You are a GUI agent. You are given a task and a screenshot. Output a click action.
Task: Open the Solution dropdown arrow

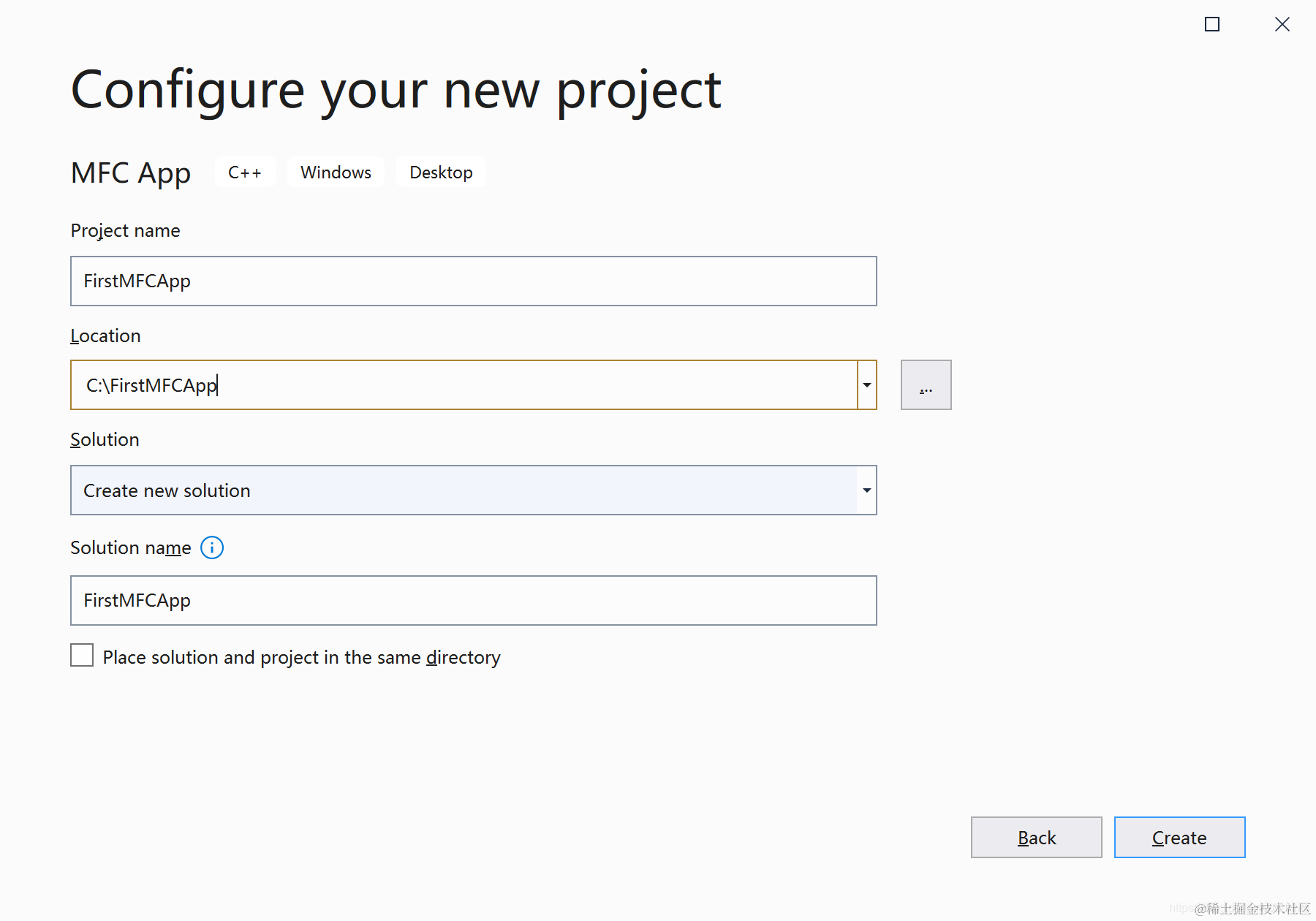pyautogui.click(x=867, y=490)
